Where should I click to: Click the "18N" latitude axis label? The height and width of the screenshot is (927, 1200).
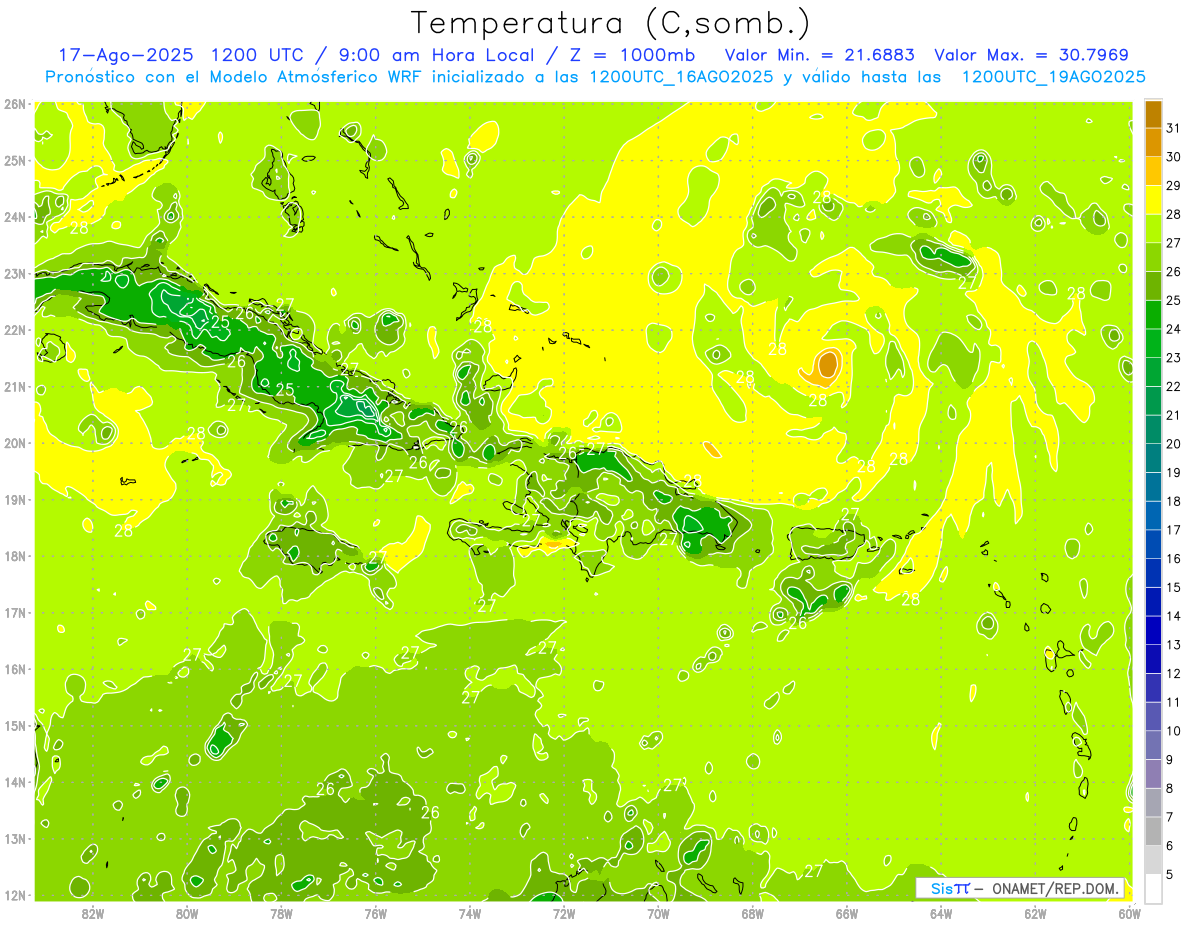14,556
